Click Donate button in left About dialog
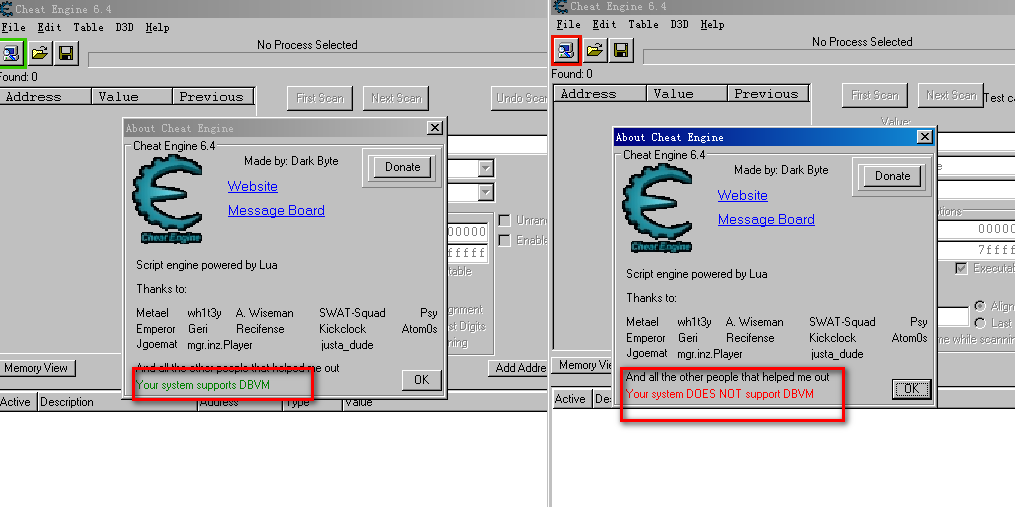Screen dimensions: 1015x507 (403, 167)
